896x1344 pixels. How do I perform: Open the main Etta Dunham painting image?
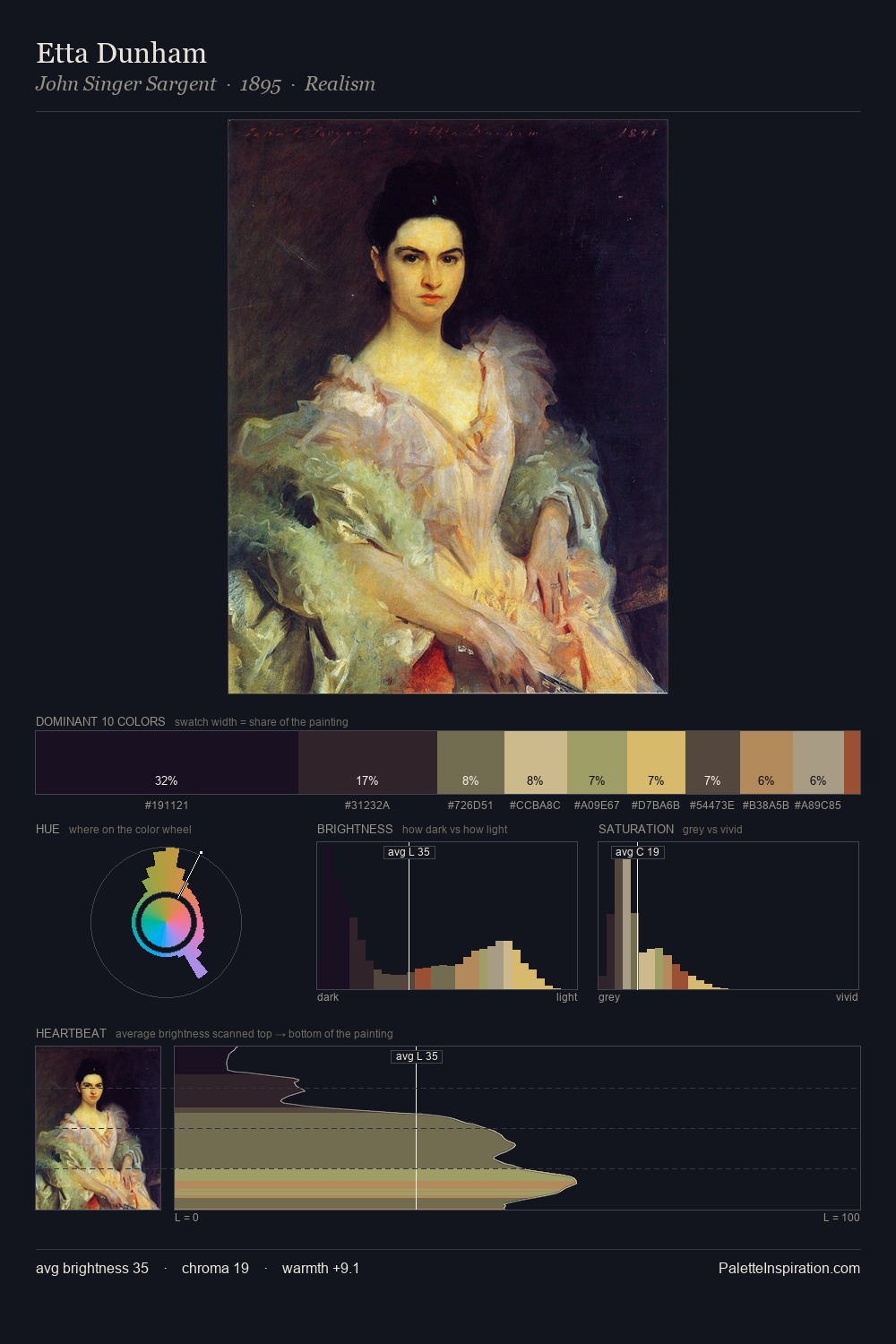448,406
